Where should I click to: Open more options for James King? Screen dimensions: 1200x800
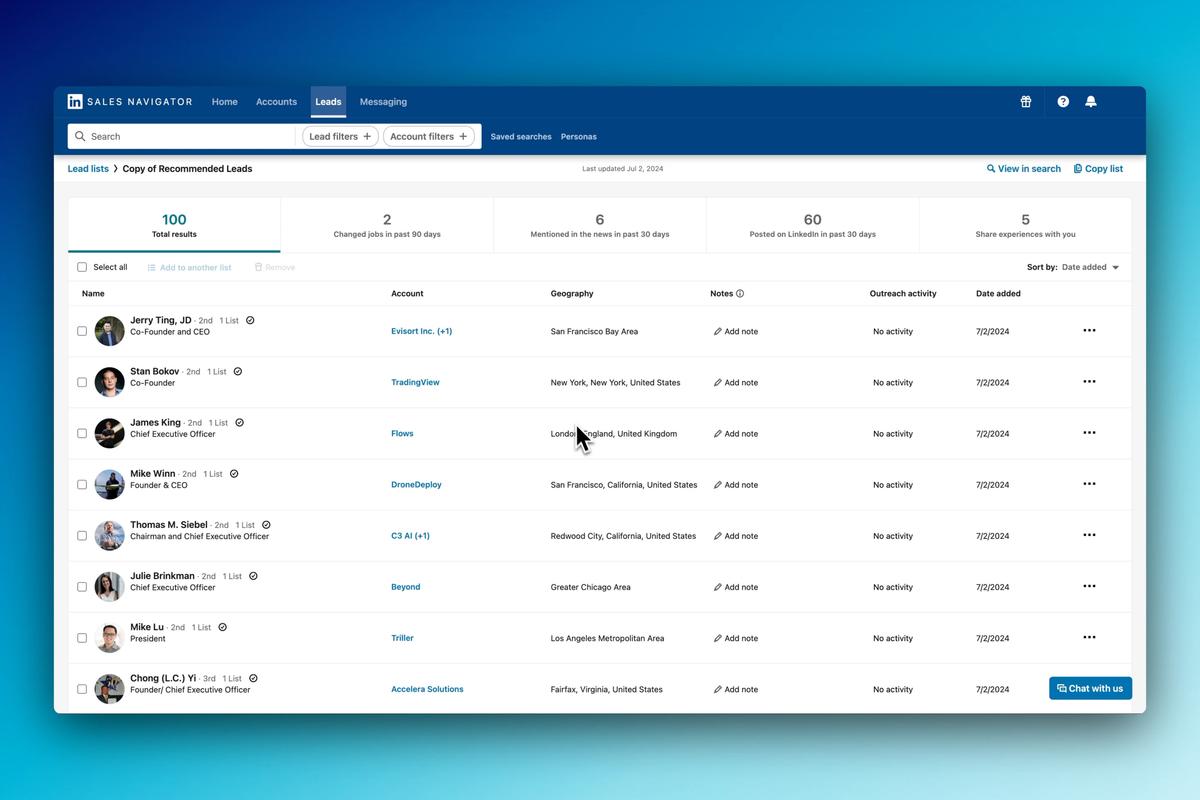[x=1089, y=432]
